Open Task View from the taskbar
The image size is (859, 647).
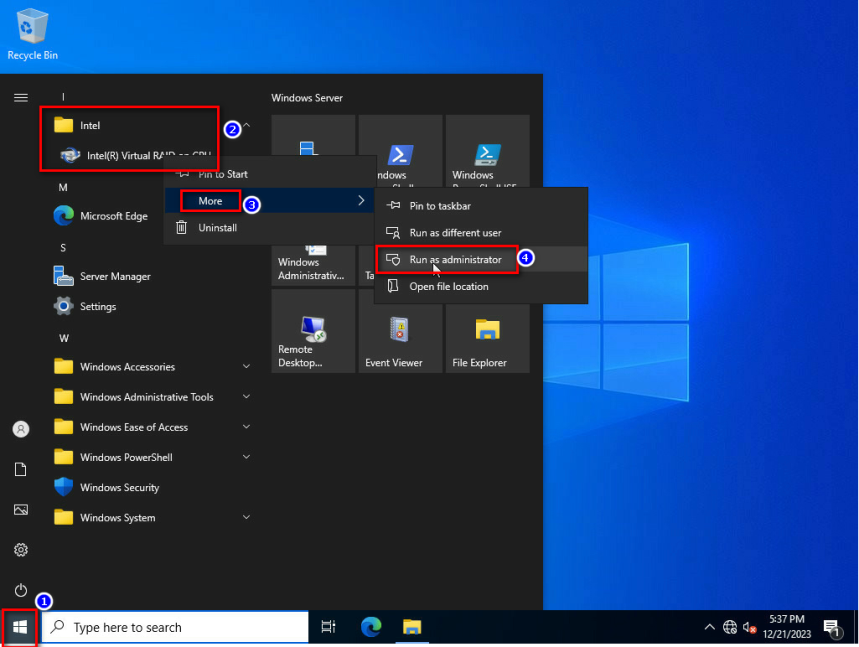pos(328,627)
